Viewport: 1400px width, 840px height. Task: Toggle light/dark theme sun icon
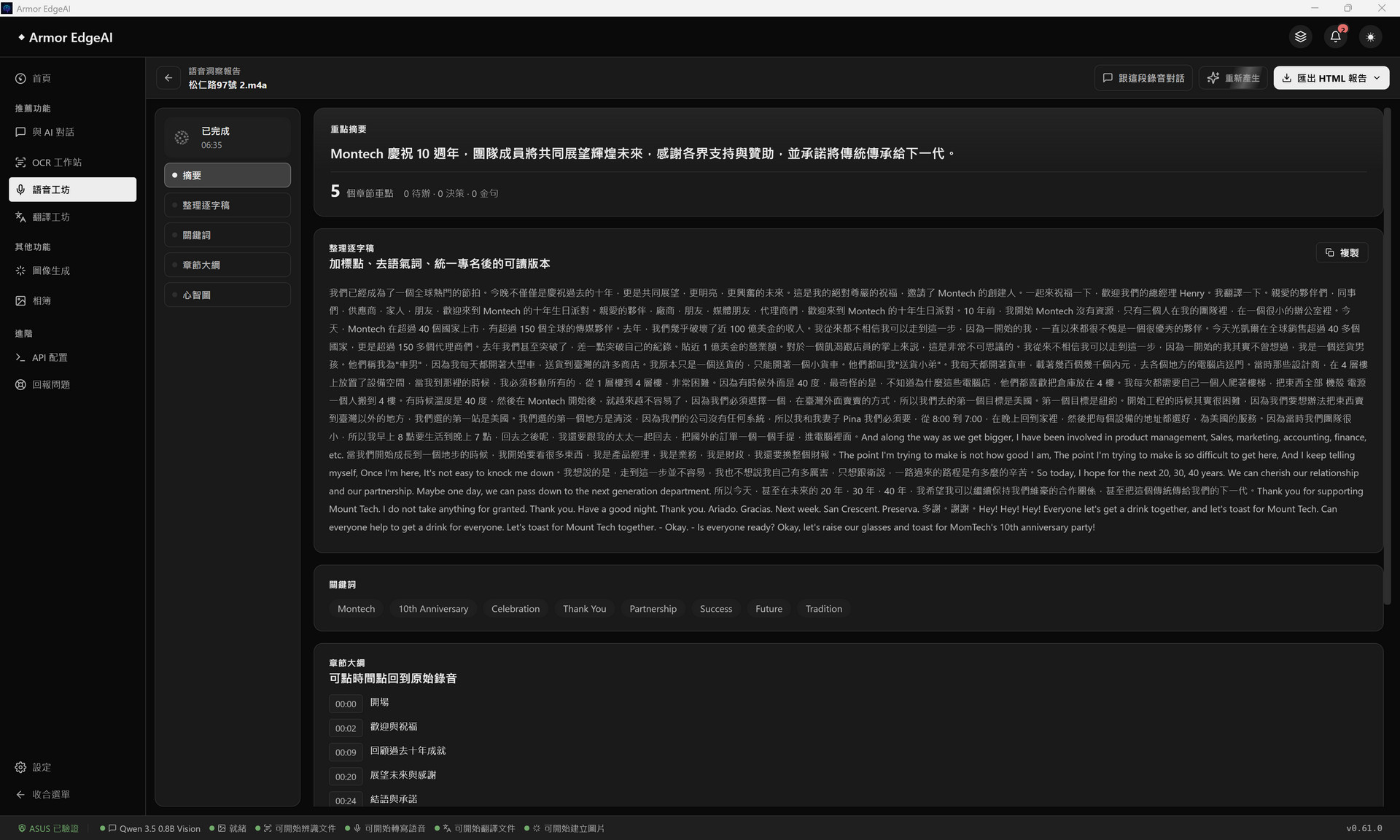pyautogui.click(x=1370, y=37)
